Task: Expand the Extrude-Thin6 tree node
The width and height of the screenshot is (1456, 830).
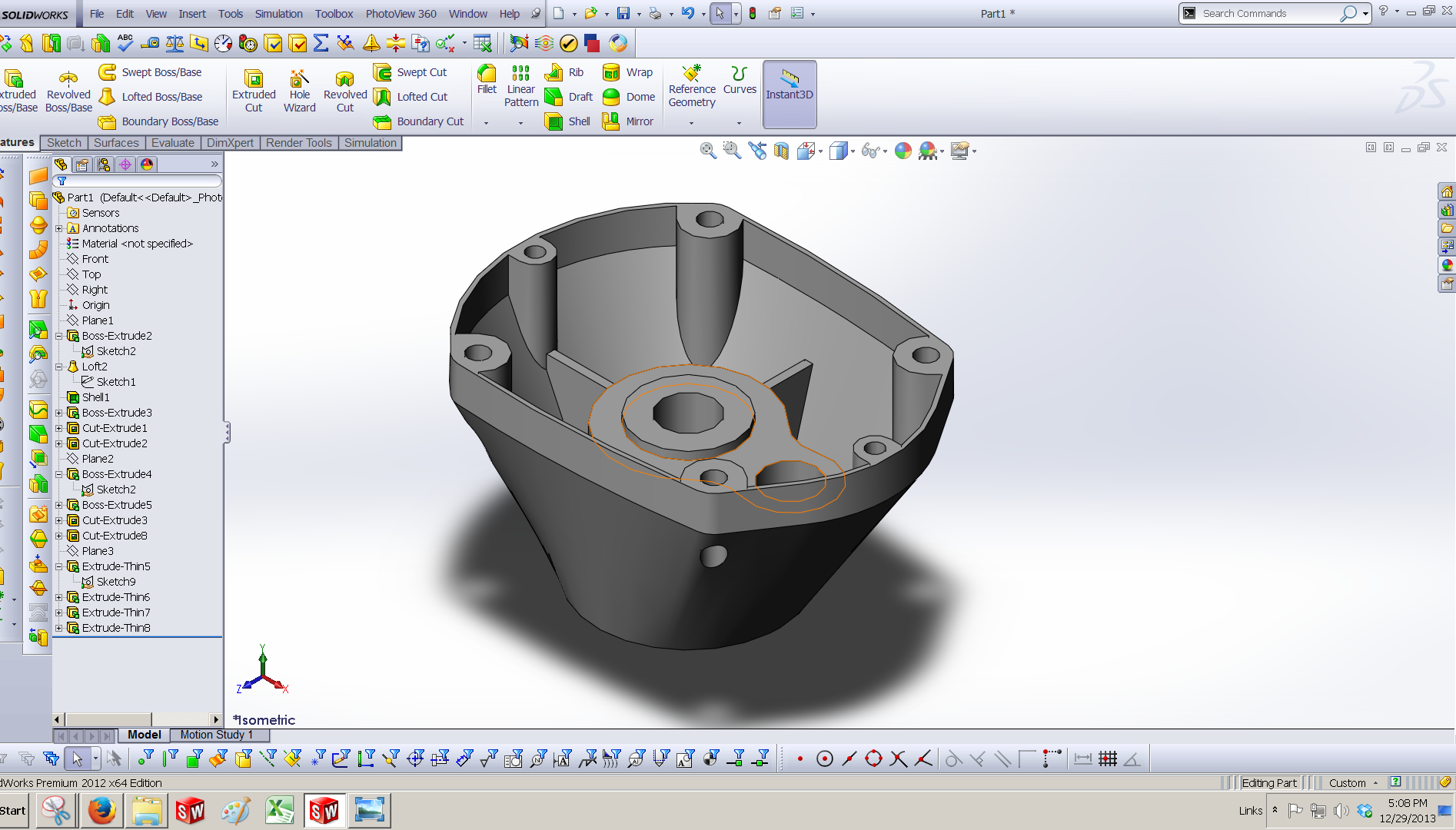Action: point(59,597)
